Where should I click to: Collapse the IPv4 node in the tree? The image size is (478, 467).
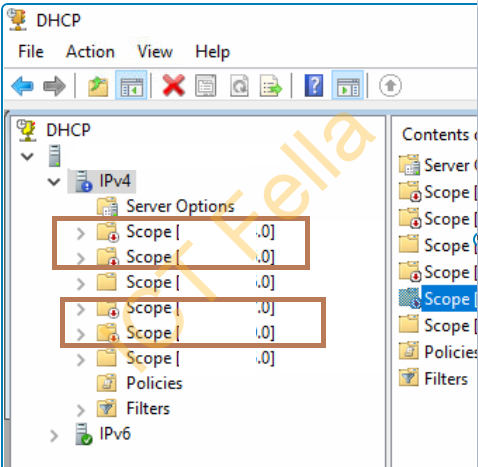(54, 182)
